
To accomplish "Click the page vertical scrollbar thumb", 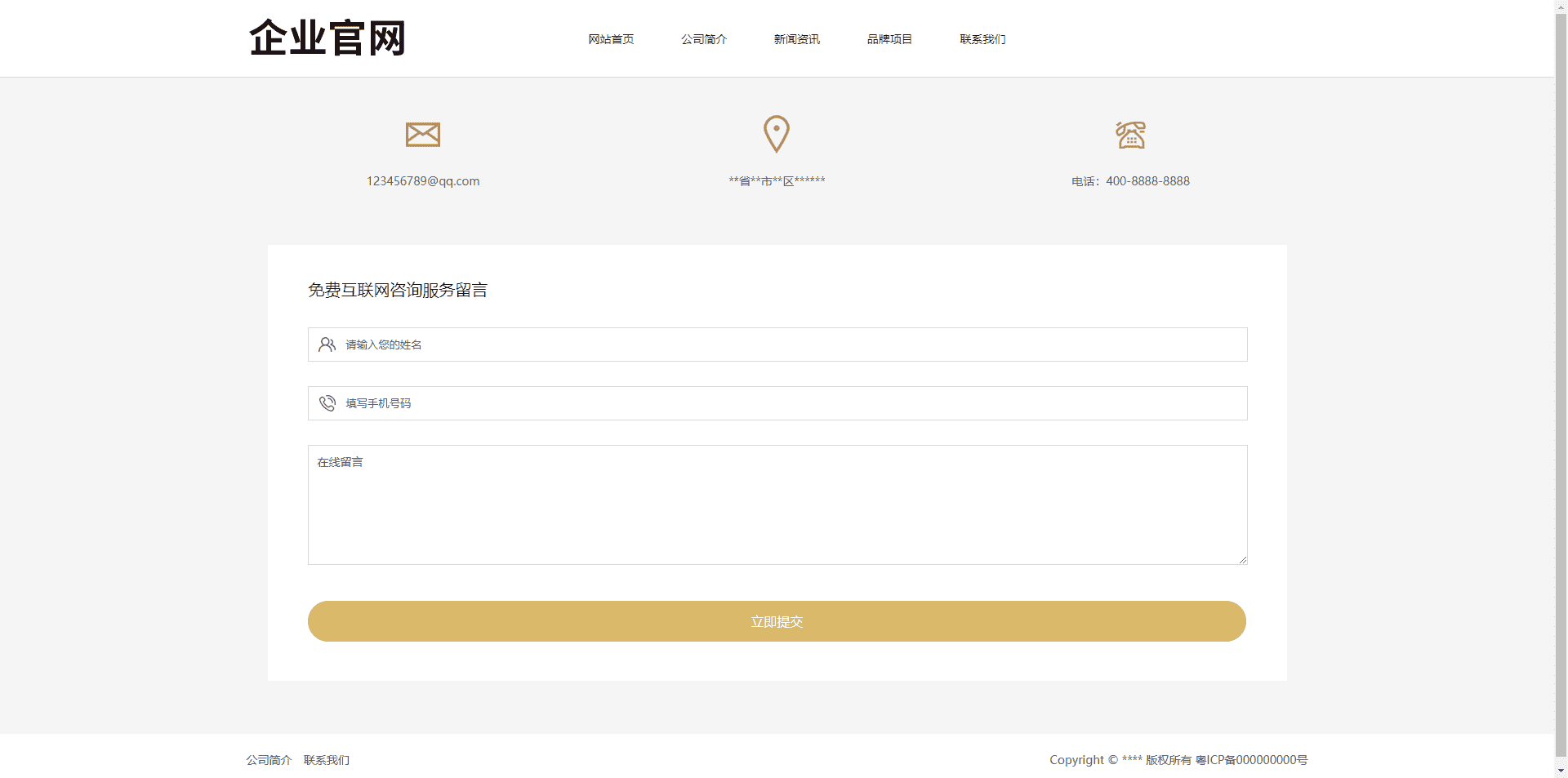I will (1561, 384).
